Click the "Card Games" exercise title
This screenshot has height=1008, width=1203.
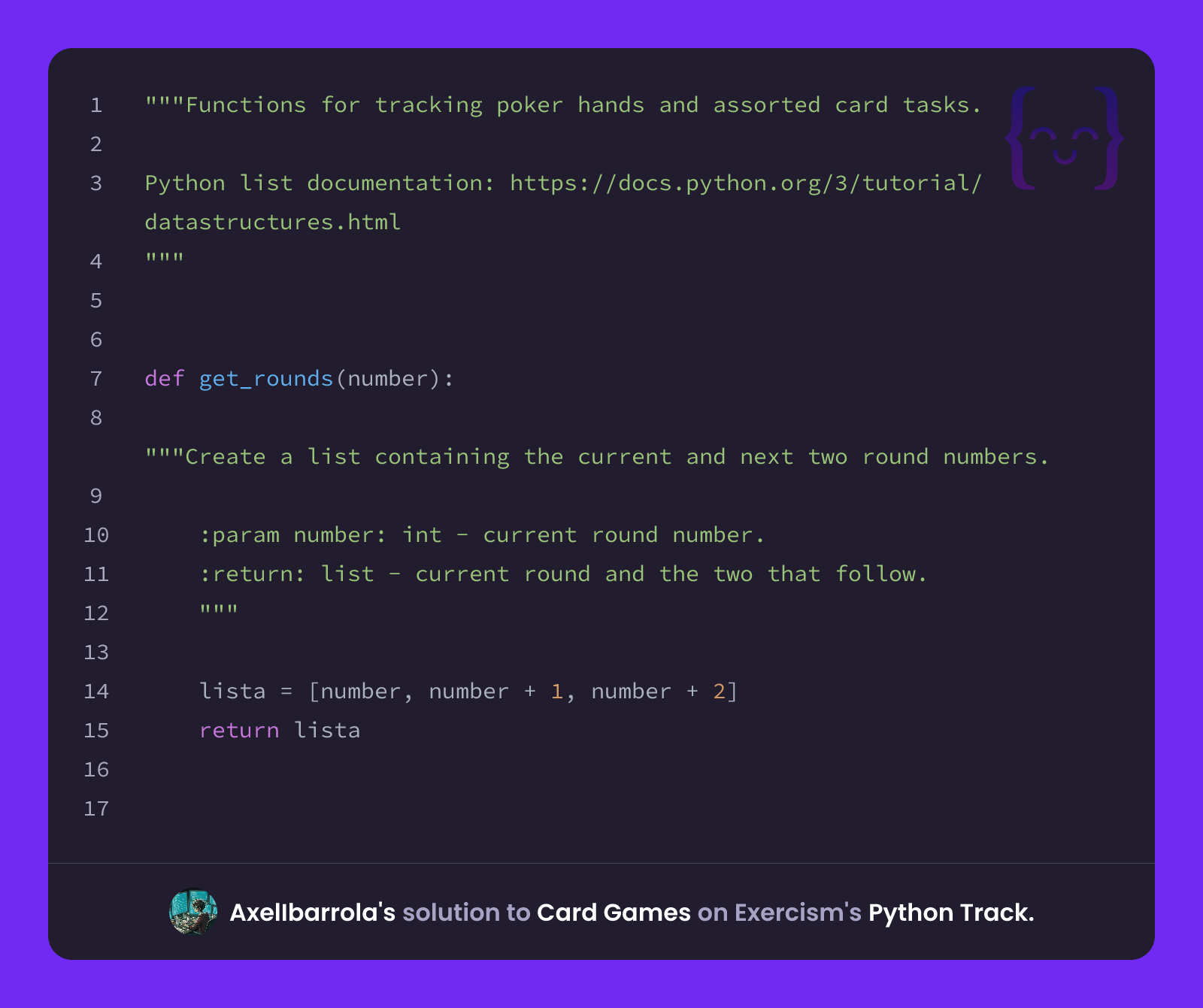click(614, 913)
